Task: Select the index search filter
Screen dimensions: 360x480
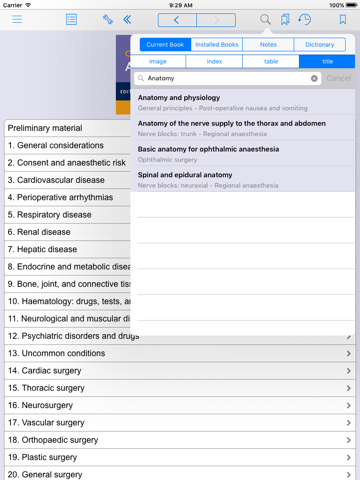Action: pos(214,61)
